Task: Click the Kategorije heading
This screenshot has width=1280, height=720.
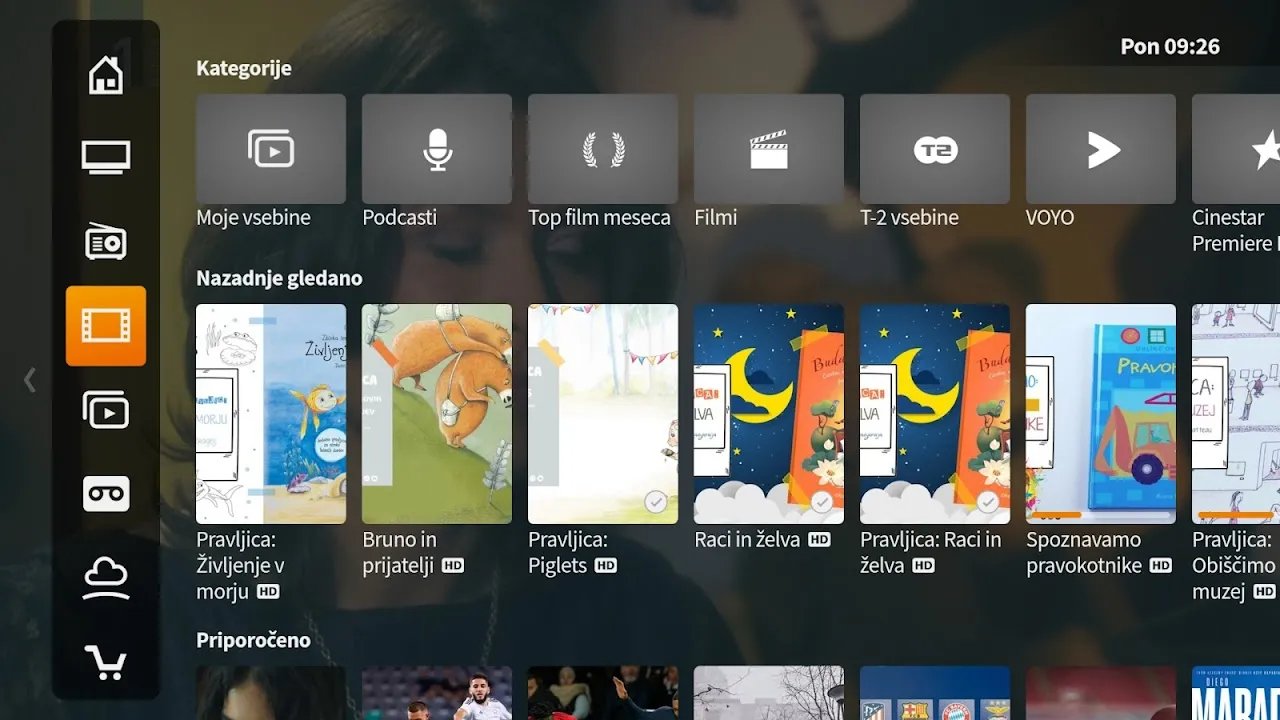Action: (x=244, y=68)
